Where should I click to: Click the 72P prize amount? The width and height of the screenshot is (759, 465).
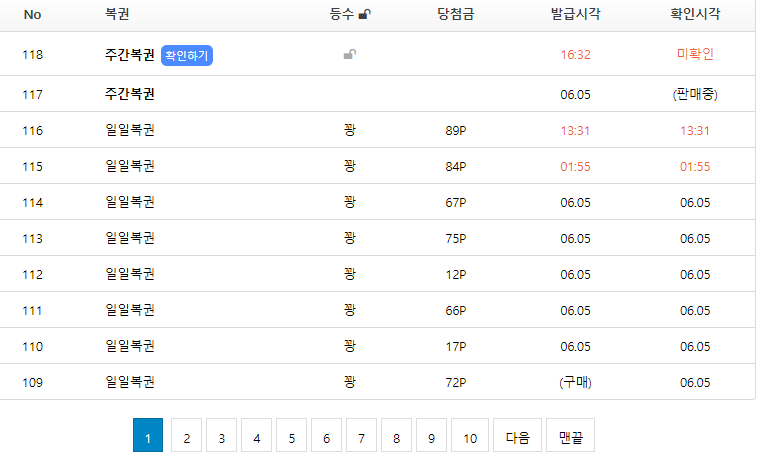(455, 383)
